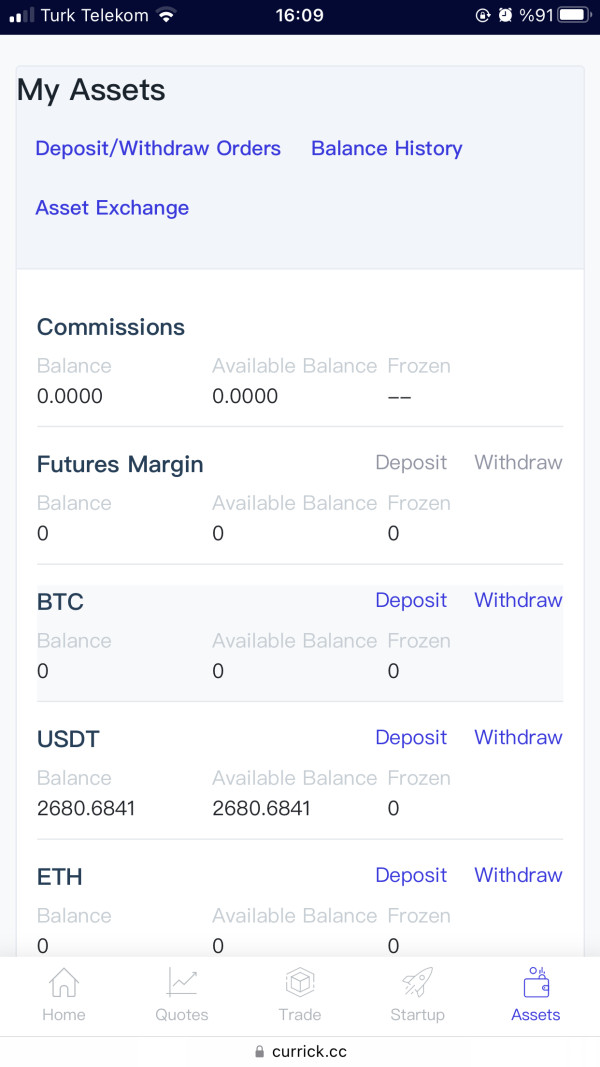
Task: Deposit into the BTC wallet
Action: [x=411, y=600]
